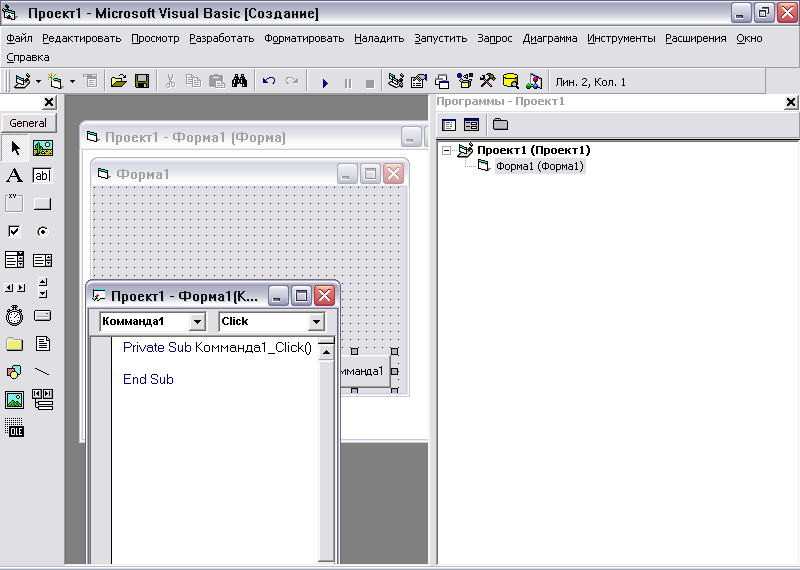800x570 pixels.
Task: Select the TextBox (ab|) control tool
Action: [x=42, y=176]
